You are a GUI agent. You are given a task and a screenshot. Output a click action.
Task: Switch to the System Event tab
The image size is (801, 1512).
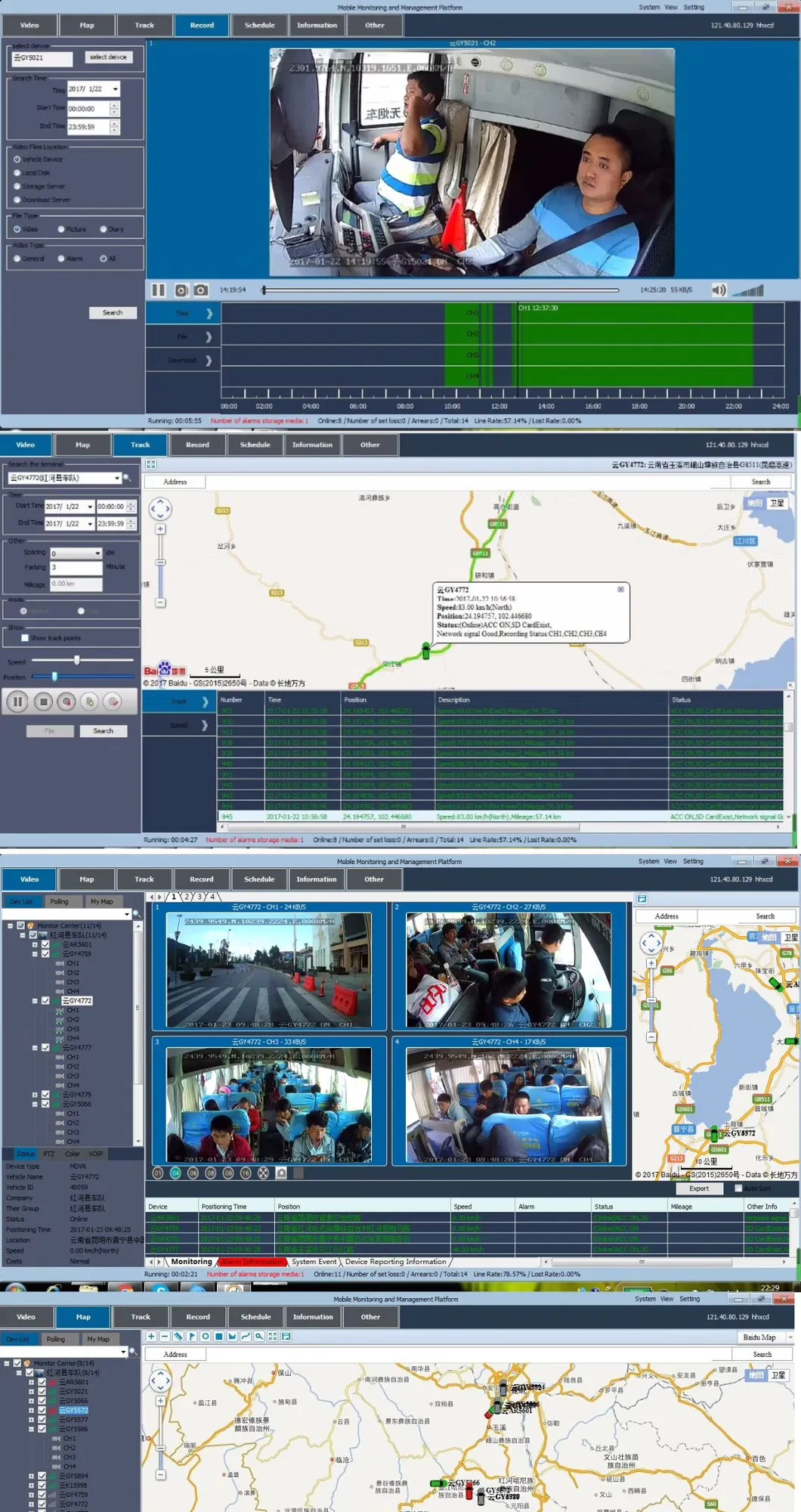314,1262
